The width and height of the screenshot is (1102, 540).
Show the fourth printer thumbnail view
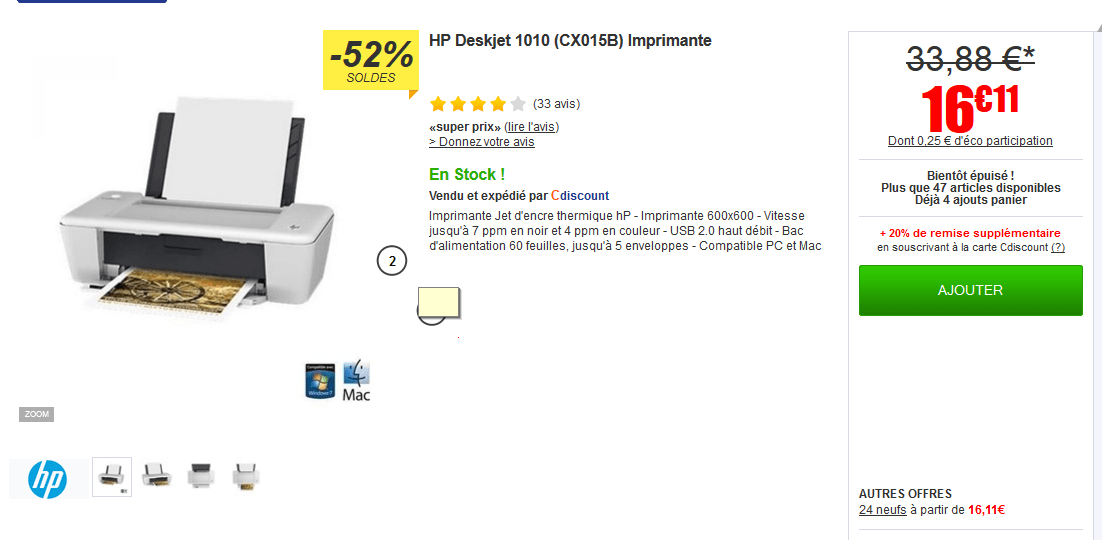pyautogui.click(x=245, y=475)
